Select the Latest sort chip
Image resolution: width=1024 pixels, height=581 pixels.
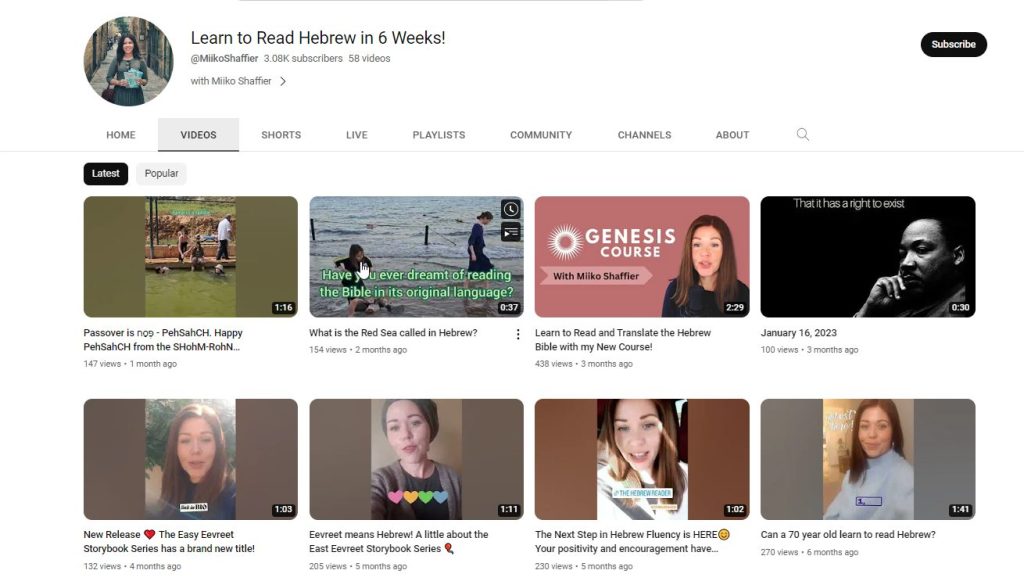click(105, 173)
